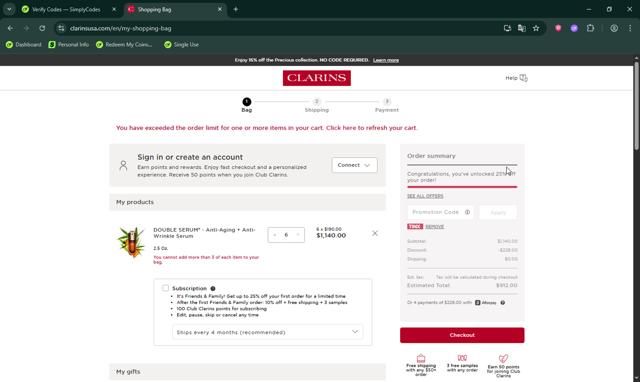The height and width of the screenshot is (382, 640).
Task: Select the Payment checkout step
Action: coord(387,105)
